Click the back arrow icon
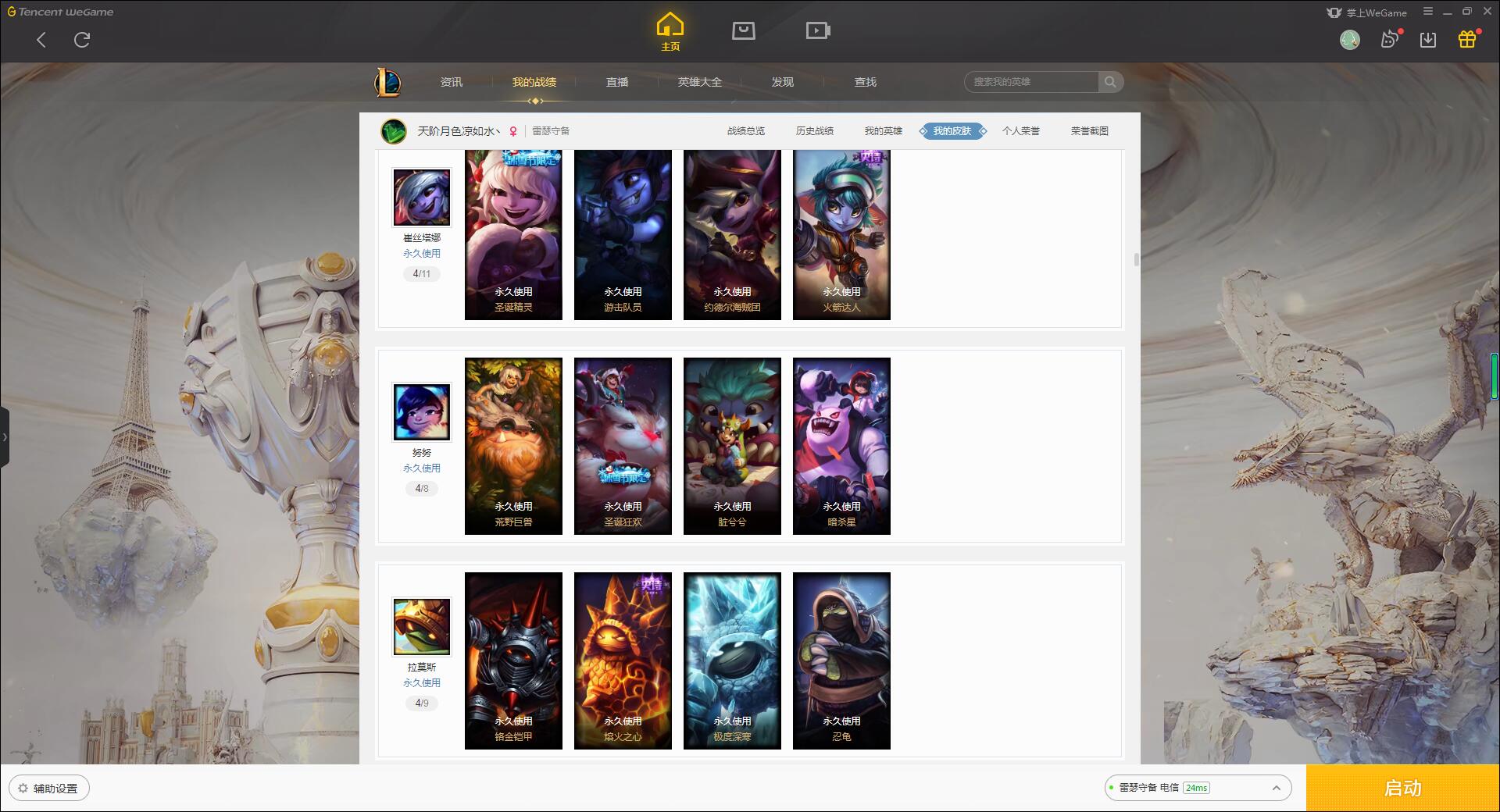Image resolution: width=1500 pixels, height=812 pixels. click(x=41, y=40)
